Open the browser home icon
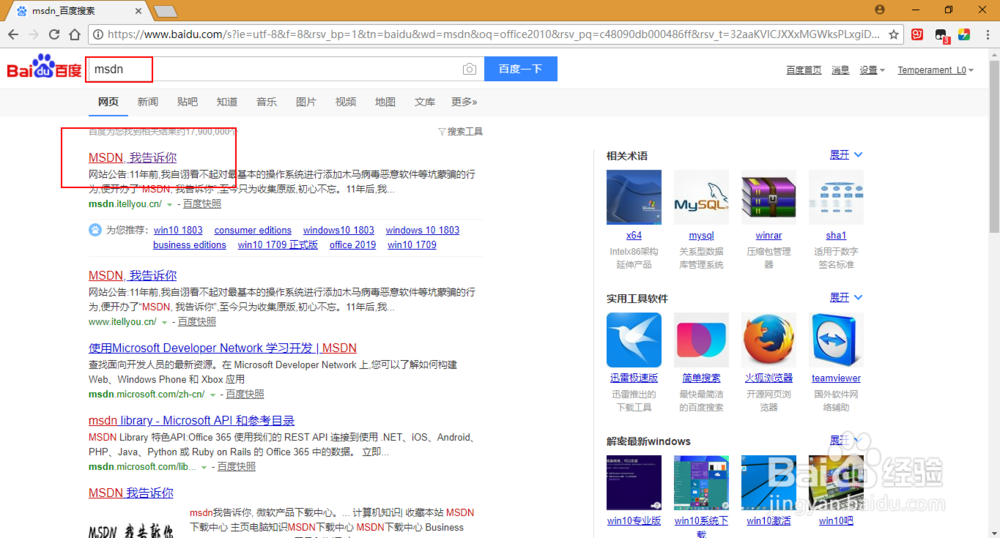Screen dimensions: 1000x538 [75, 34]
